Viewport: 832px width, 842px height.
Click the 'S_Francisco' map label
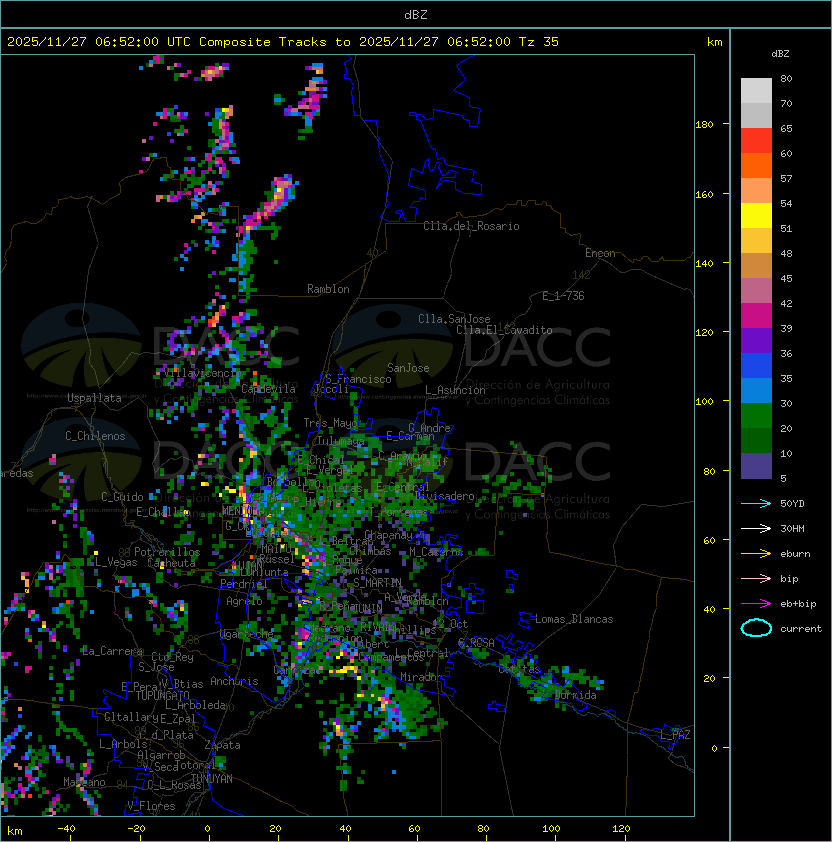358,379
